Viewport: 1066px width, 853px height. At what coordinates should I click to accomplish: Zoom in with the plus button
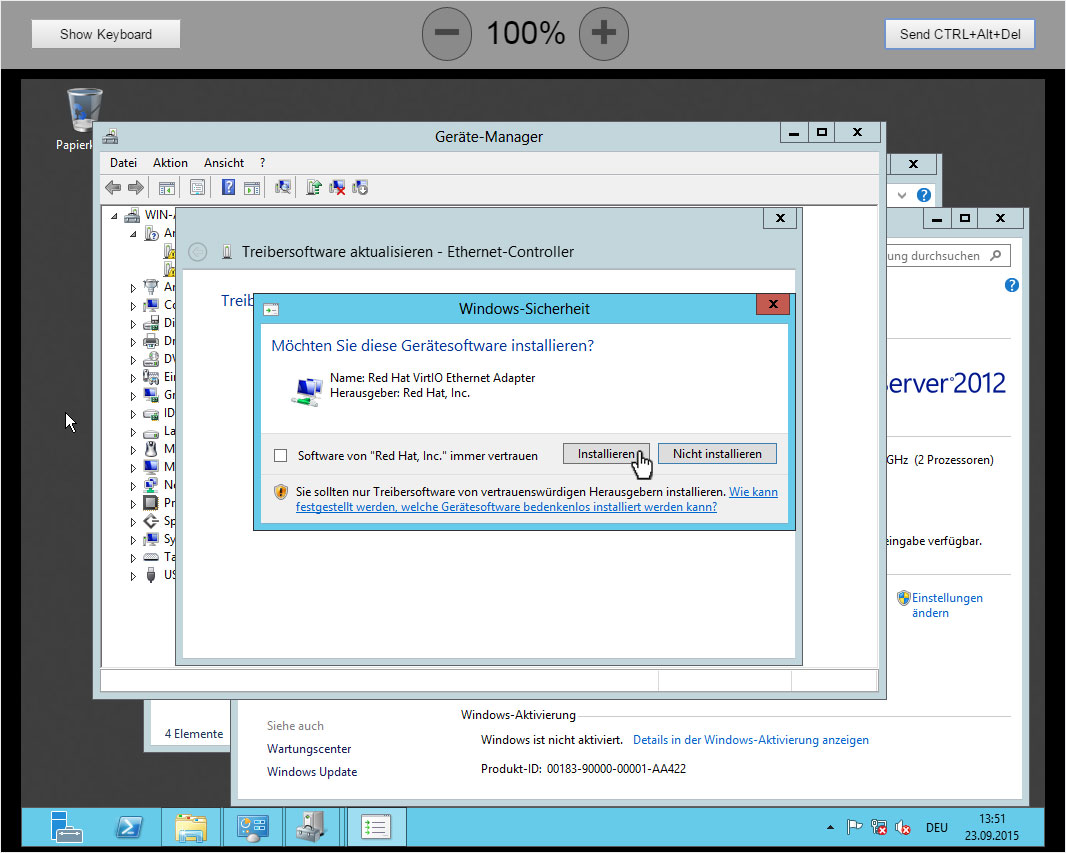tap(604, 33)
